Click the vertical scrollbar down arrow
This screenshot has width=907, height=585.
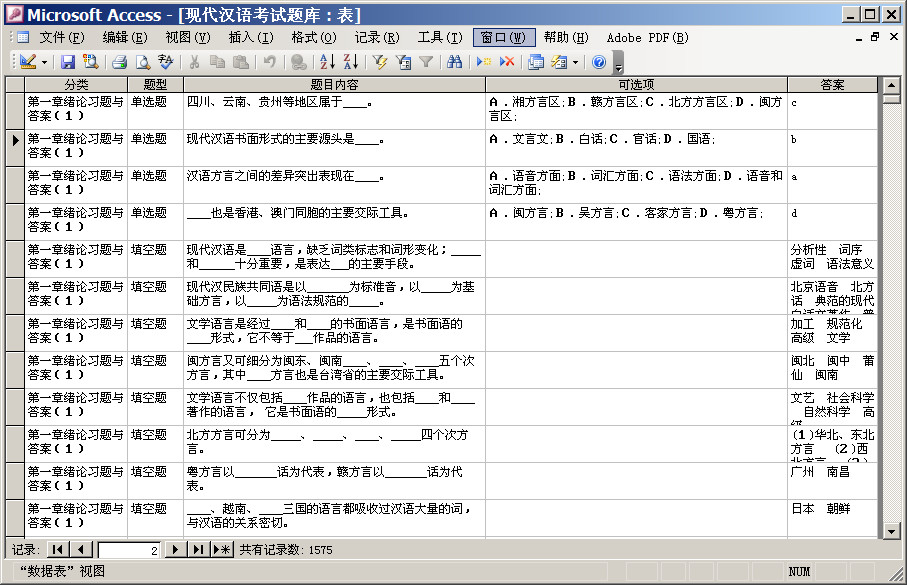(891, 531)
